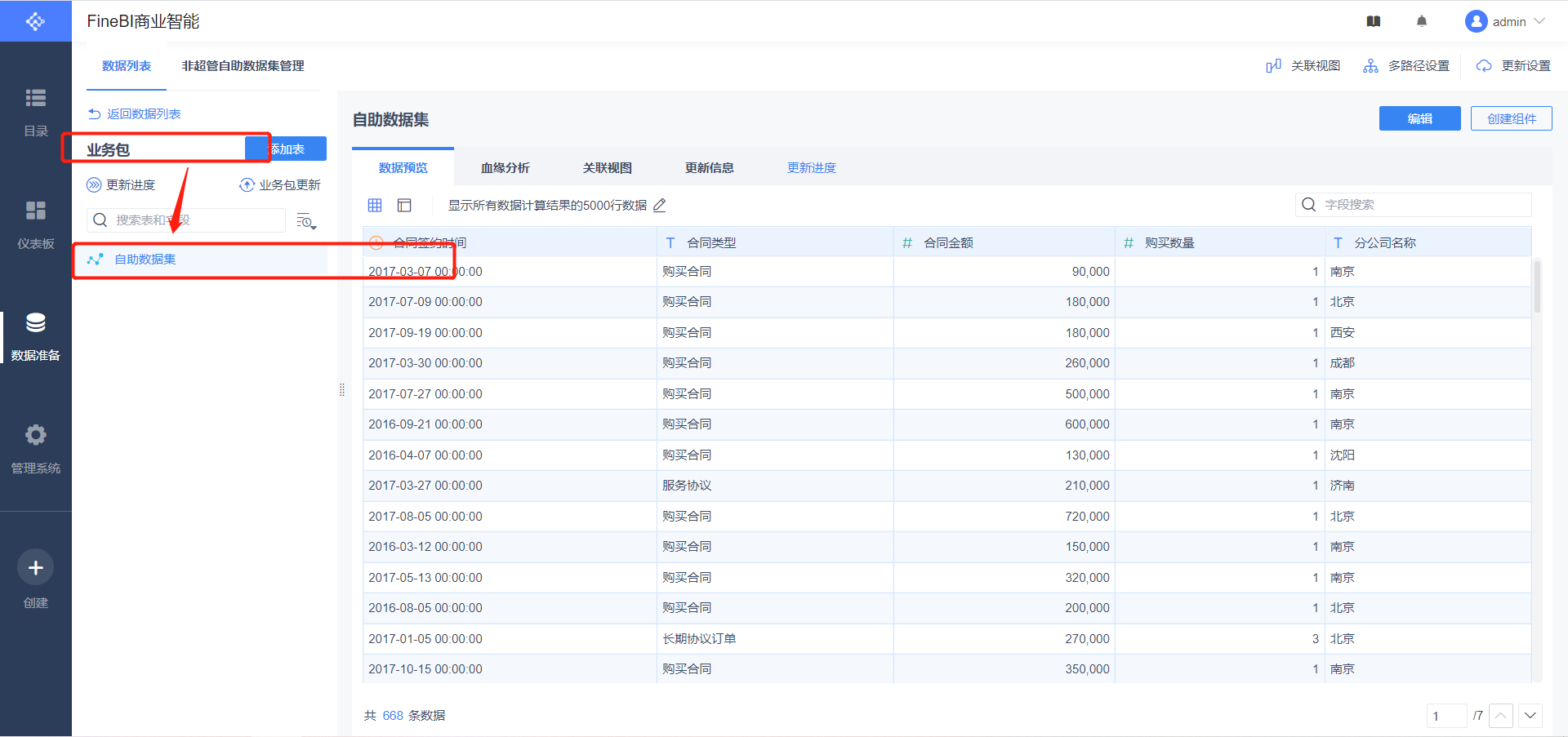The width and height of the screenshot is (1568, 737).
Task: Click the number type icon of 购买数量
Action: tap(1129, 242)
